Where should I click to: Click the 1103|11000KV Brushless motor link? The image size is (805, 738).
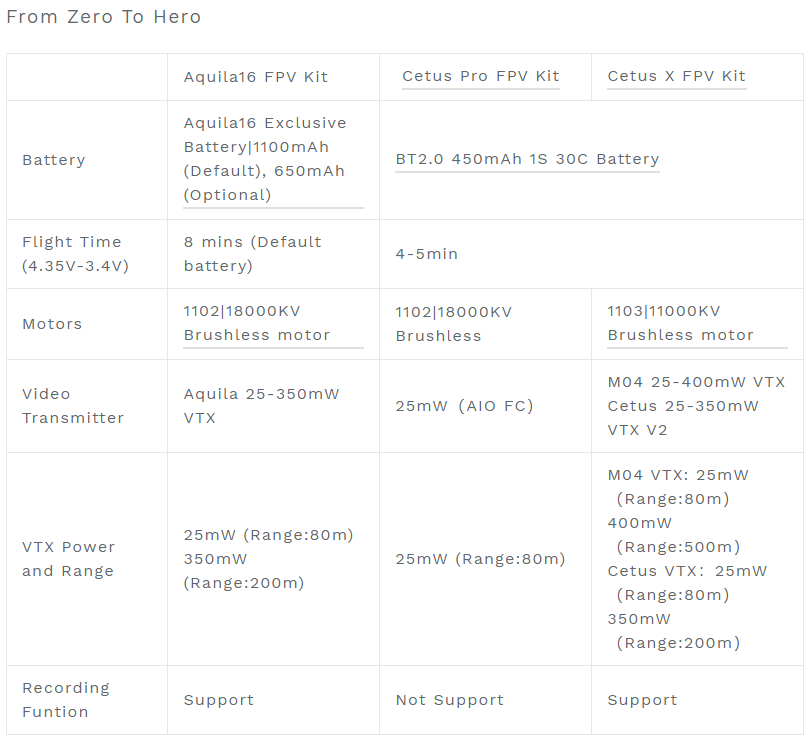(680, 323)
